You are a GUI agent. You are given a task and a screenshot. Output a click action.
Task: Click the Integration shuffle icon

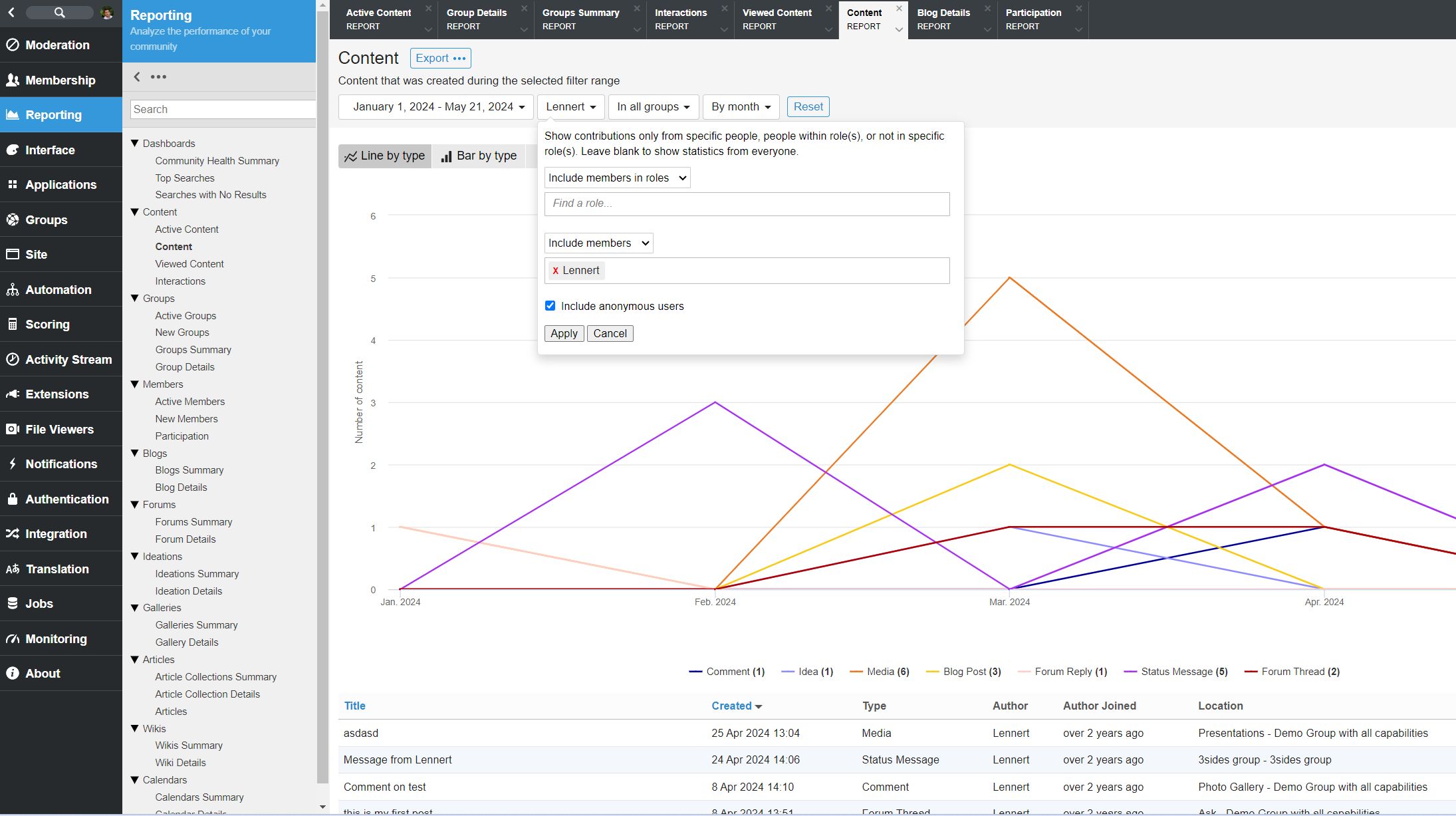click(x=13, y=533)
